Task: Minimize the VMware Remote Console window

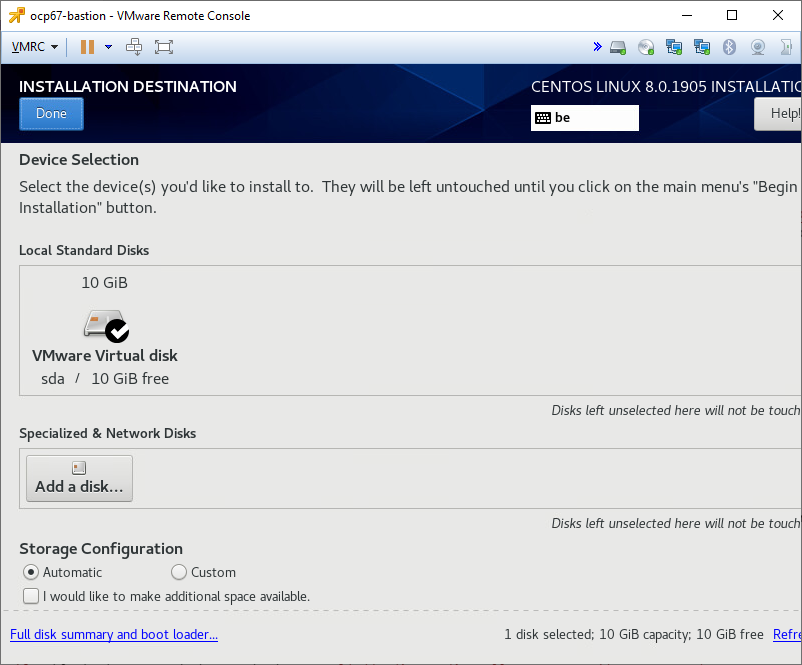Action: (687, 15)
